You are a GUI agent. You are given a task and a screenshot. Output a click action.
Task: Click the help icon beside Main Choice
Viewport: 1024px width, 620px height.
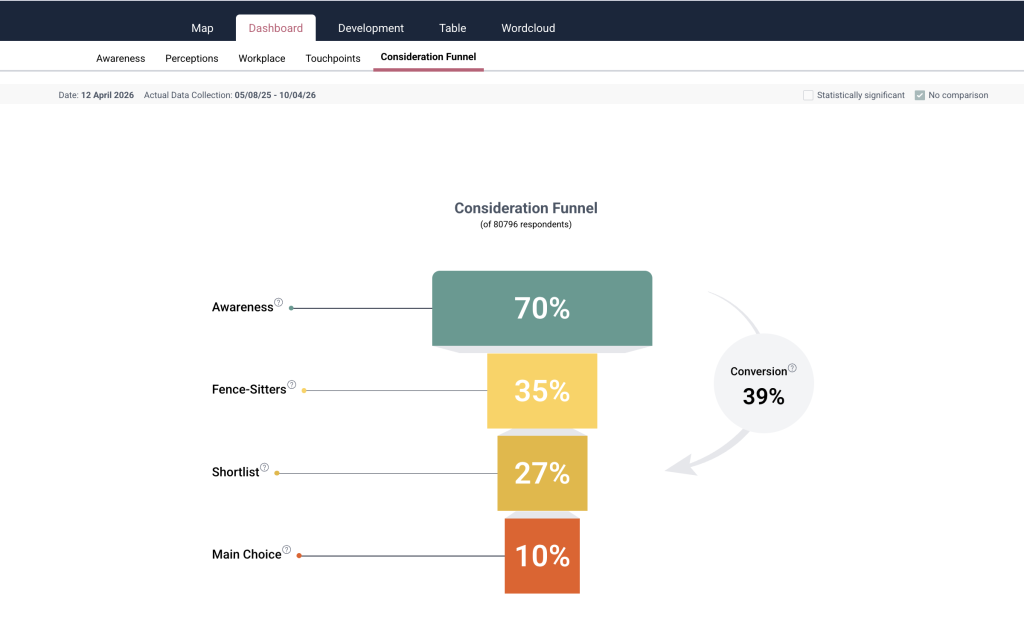pyautogui.click(x=287, y=549)
